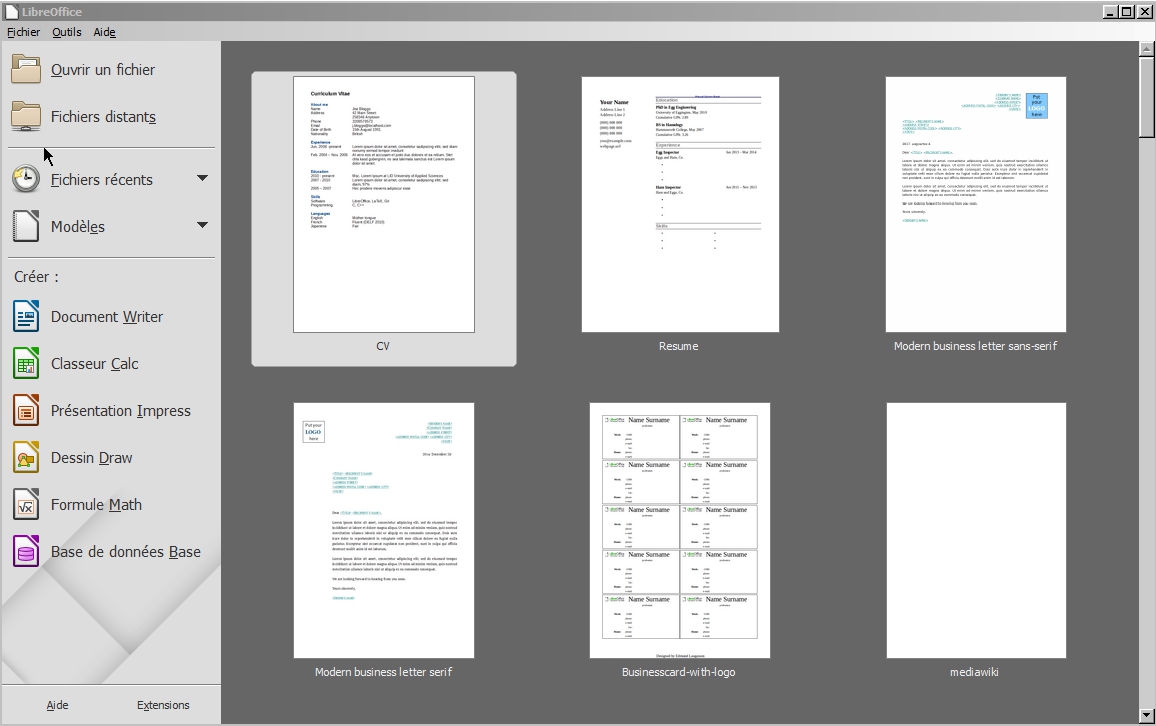Click the scrollbar down arrow

pos(1146,715)
